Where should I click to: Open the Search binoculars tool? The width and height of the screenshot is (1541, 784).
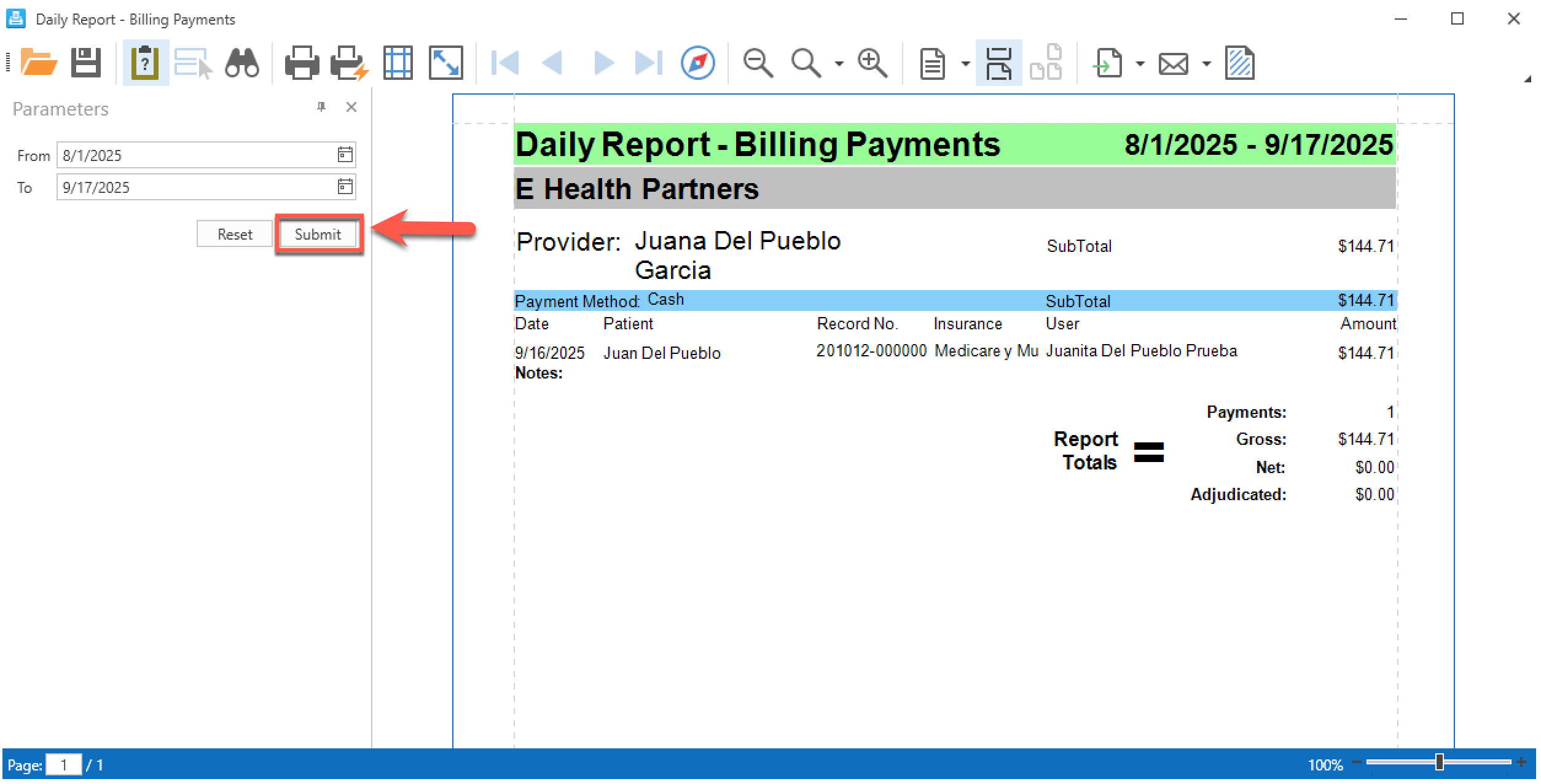click(x=241, y=63)
